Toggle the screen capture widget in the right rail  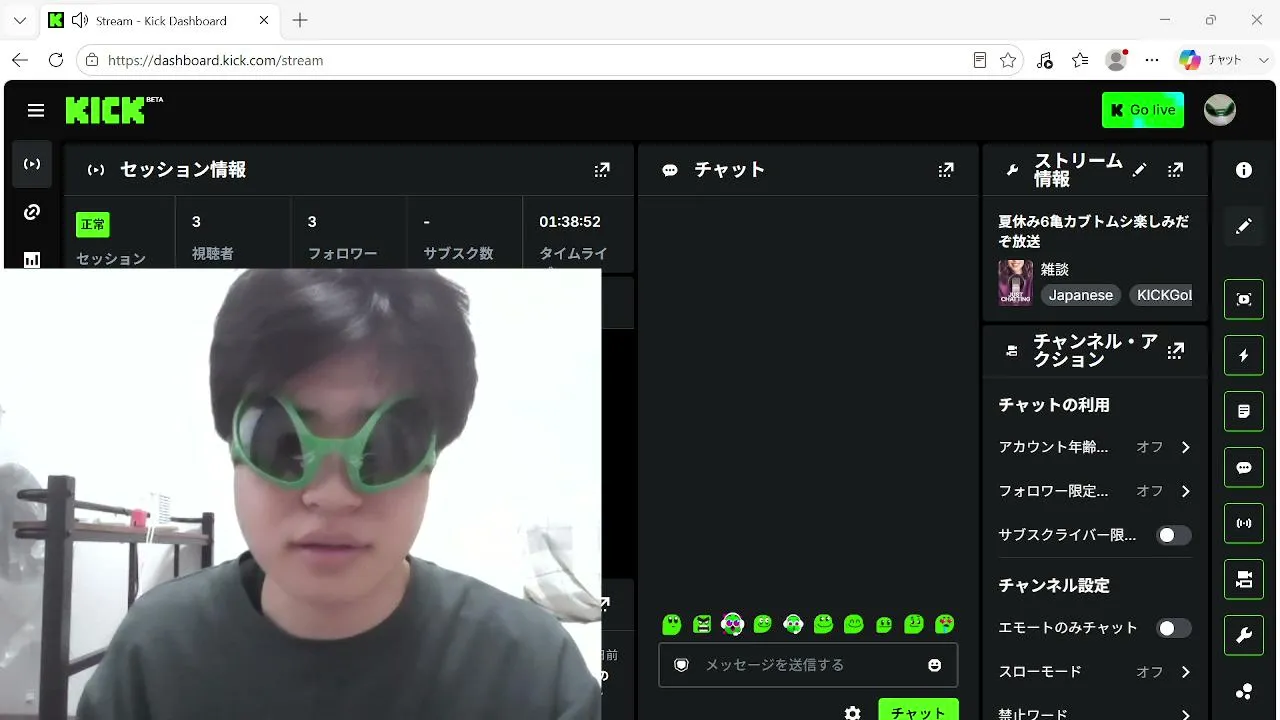point(1244,299)
